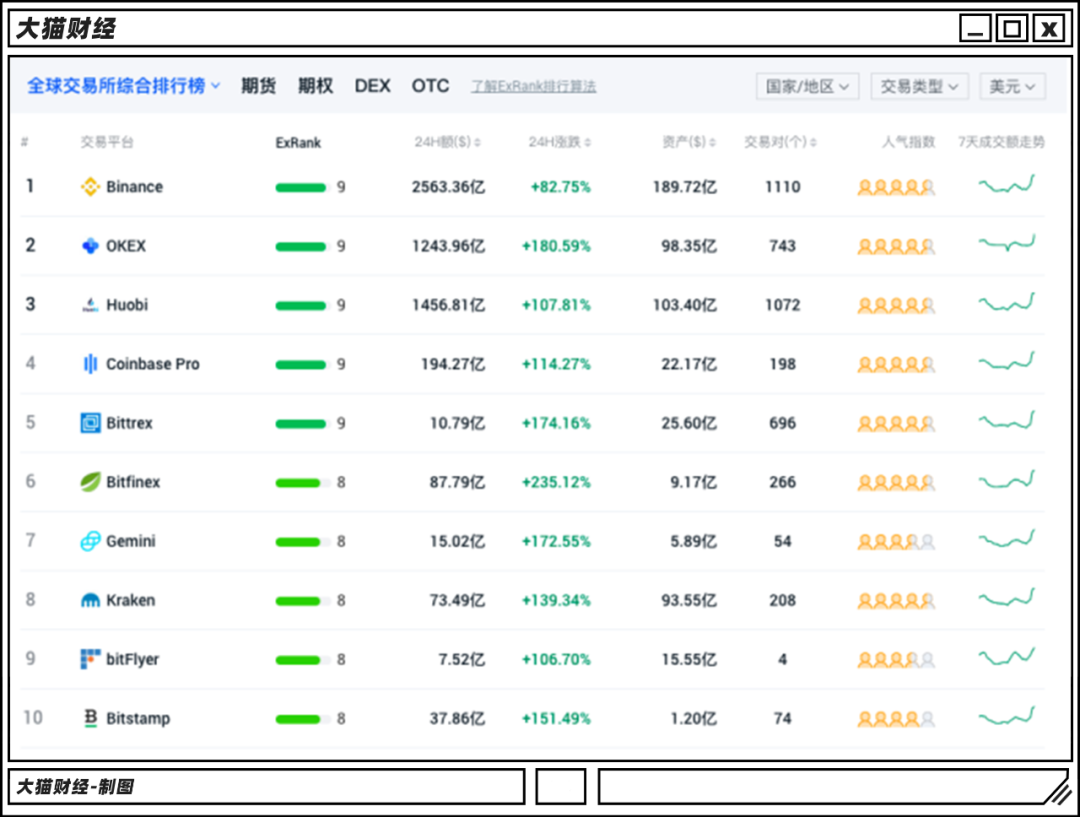This screenshot has height=817, width=1080.
Task: Click Bitstamp popularity rating icons
Action: pyautogui.click(x=896, y=719)
